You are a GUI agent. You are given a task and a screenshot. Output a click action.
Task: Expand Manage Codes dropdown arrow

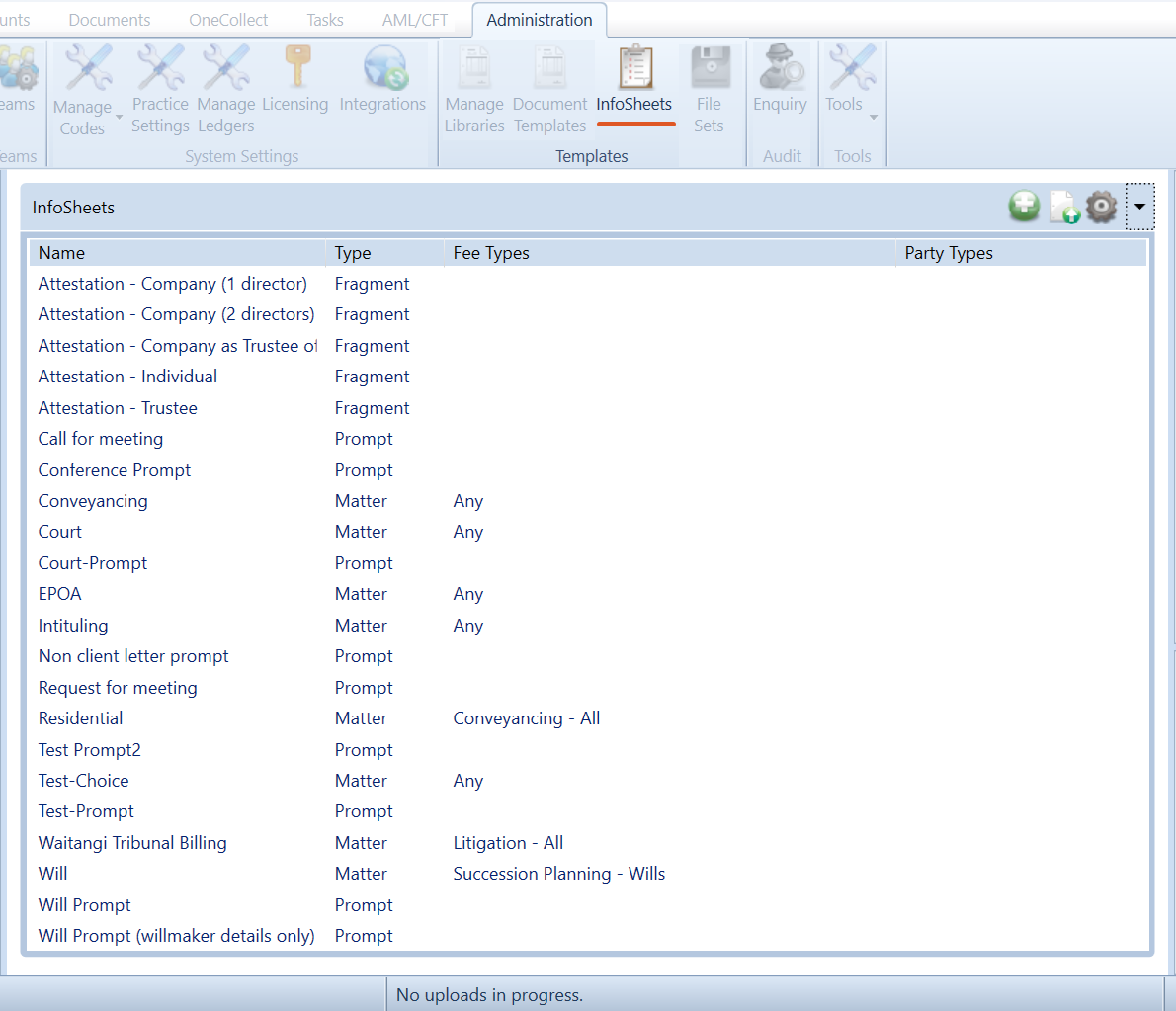(120, 117)
